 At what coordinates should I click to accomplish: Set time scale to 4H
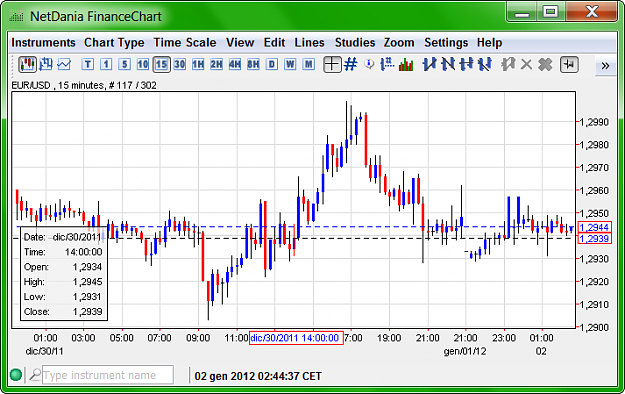(x=235, y=64)
